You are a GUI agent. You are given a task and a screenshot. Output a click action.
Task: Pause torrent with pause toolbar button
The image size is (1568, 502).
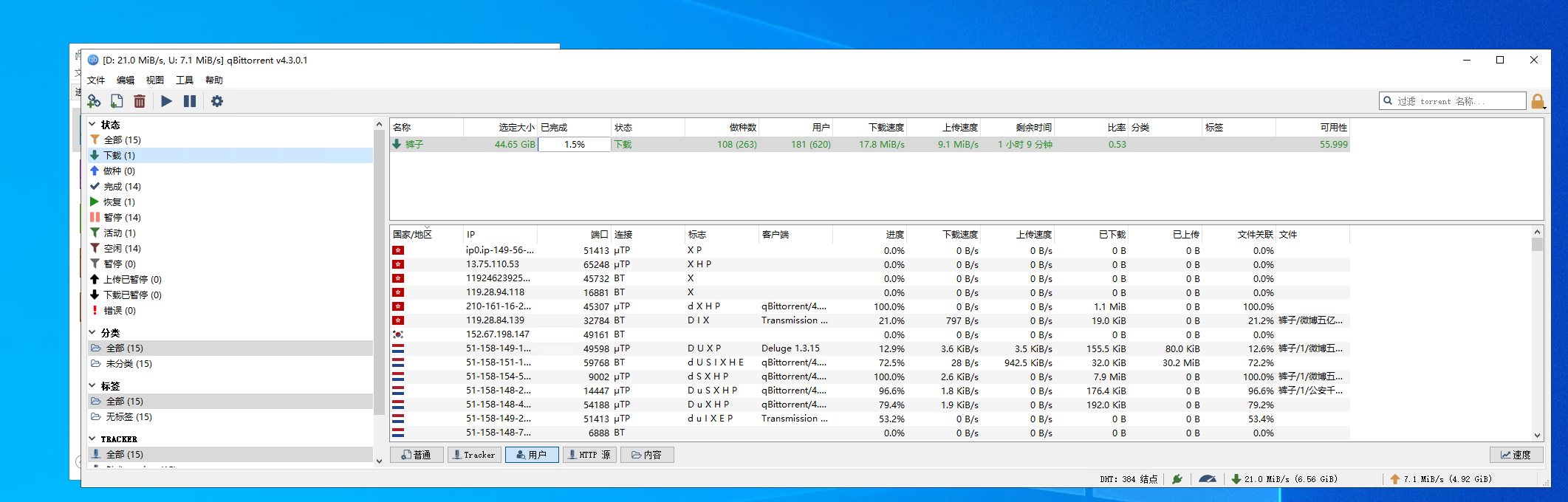[x=190, y=101]
